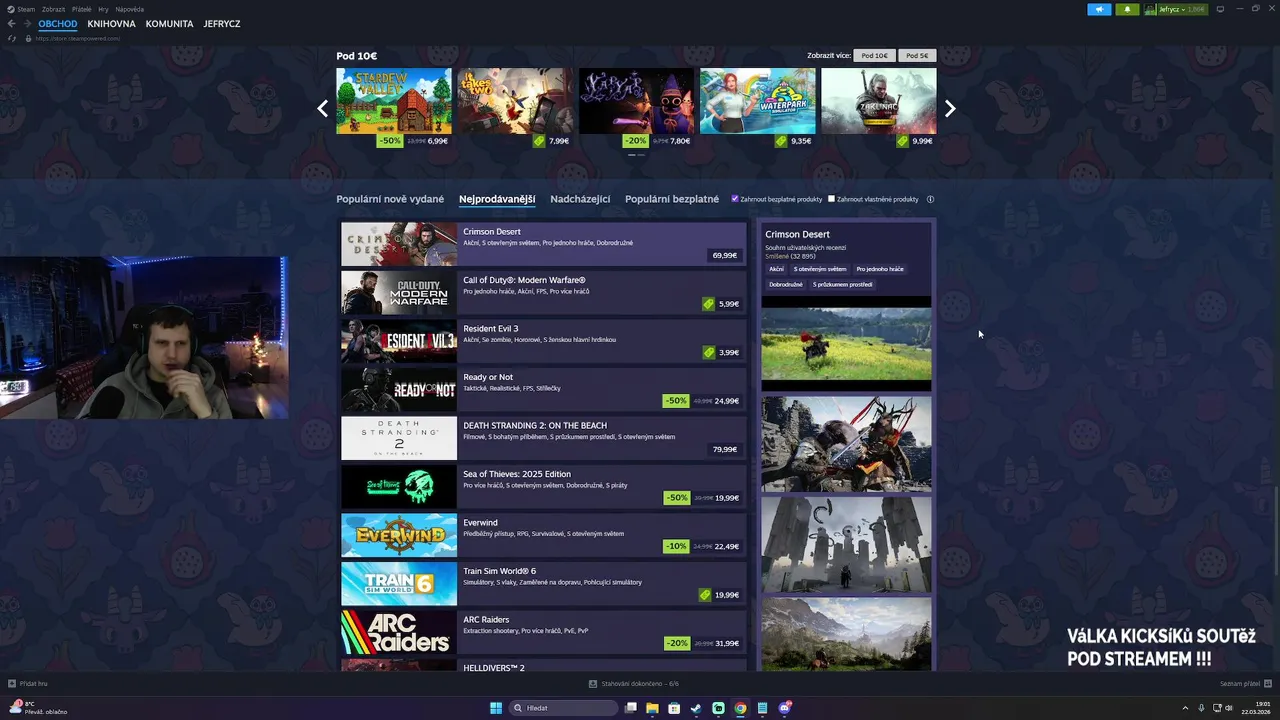Open the Train Sim World 6 row
This screenshot has height=720, width=1280.
(x=543, y=584)
